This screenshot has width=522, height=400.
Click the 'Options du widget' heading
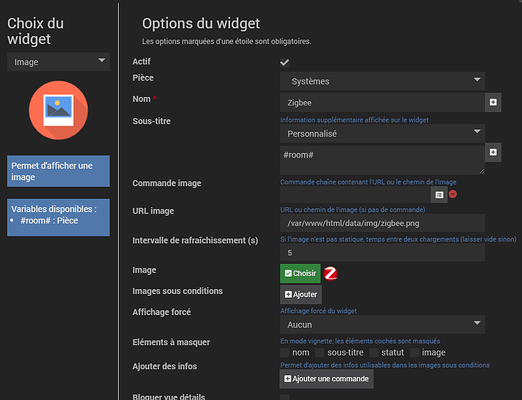click(x=201, y=24)
